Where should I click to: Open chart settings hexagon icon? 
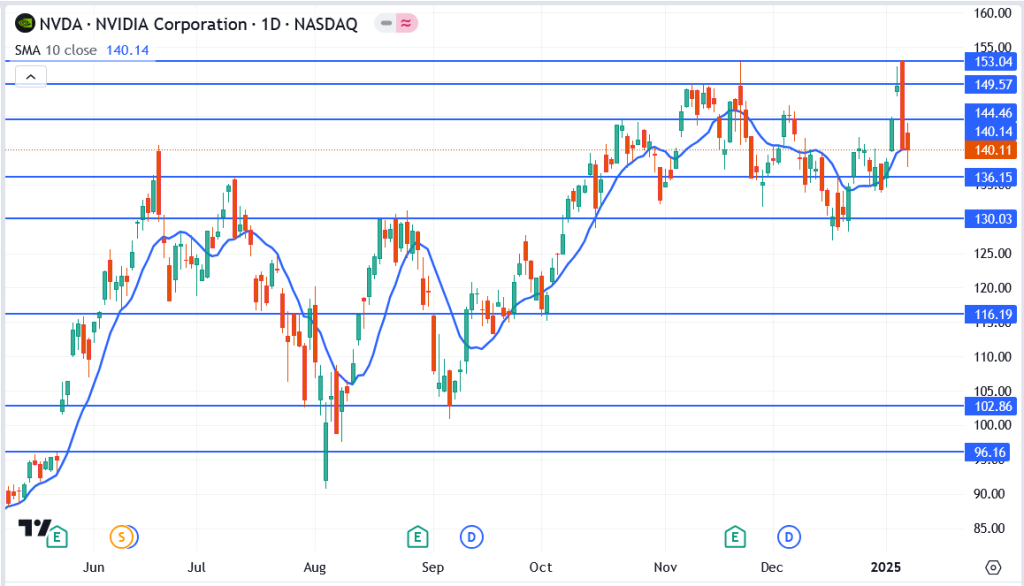click(992, 567)
